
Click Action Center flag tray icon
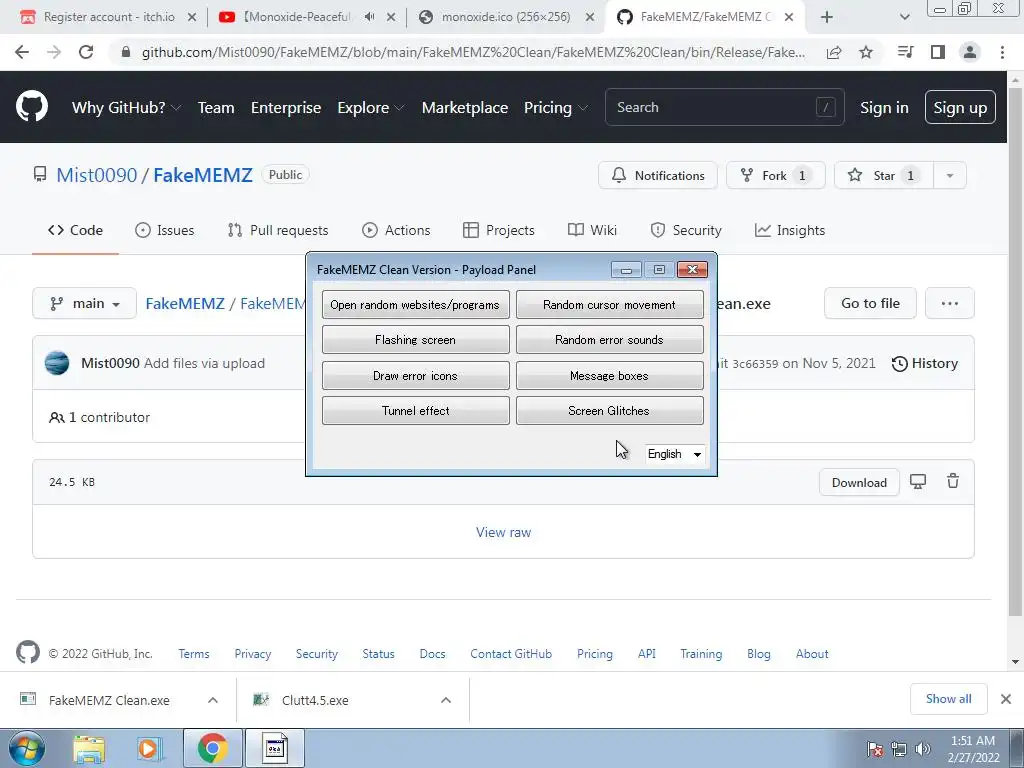tap(875, 749)
